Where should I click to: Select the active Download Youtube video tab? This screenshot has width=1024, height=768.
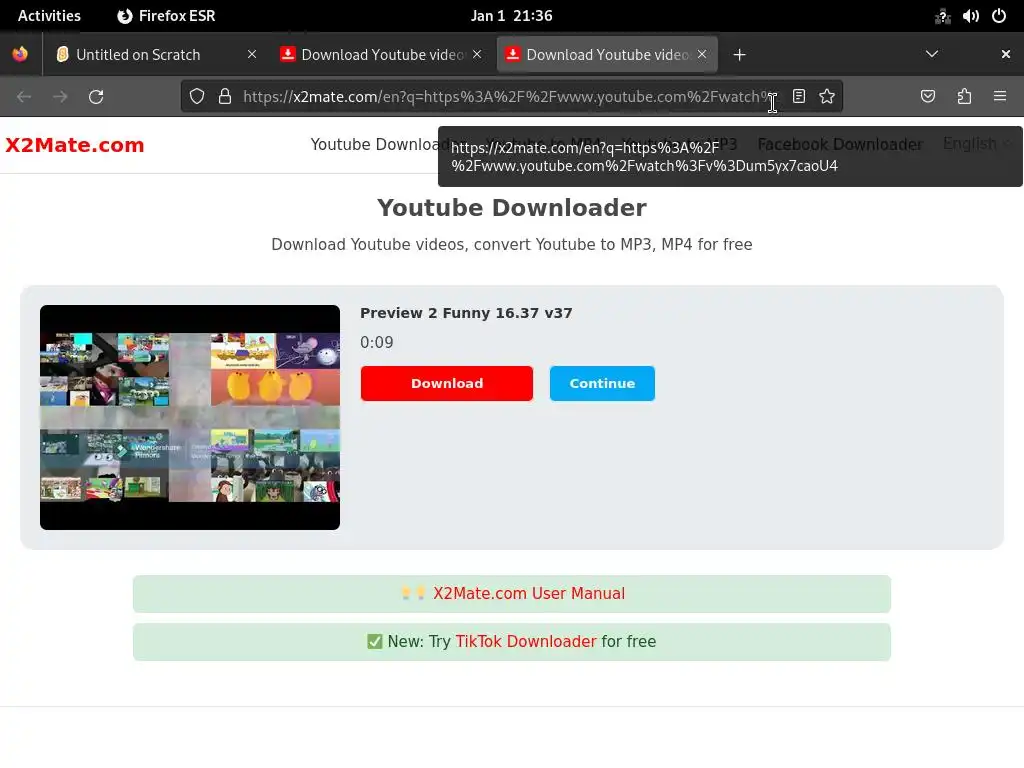[x=607, y=55]
